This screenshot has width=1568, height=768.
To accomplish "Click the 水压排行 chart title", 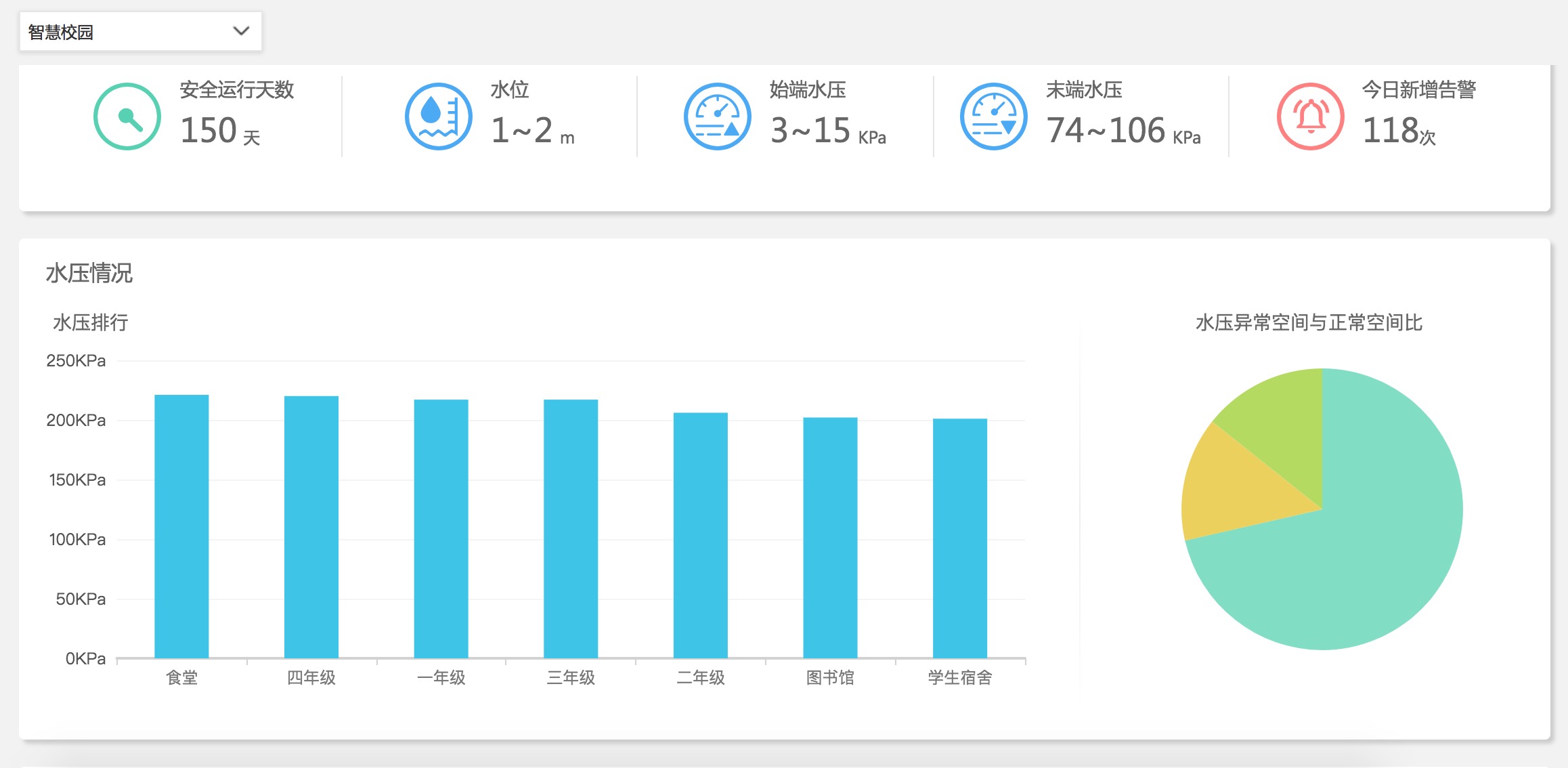I will coord(91,322).
